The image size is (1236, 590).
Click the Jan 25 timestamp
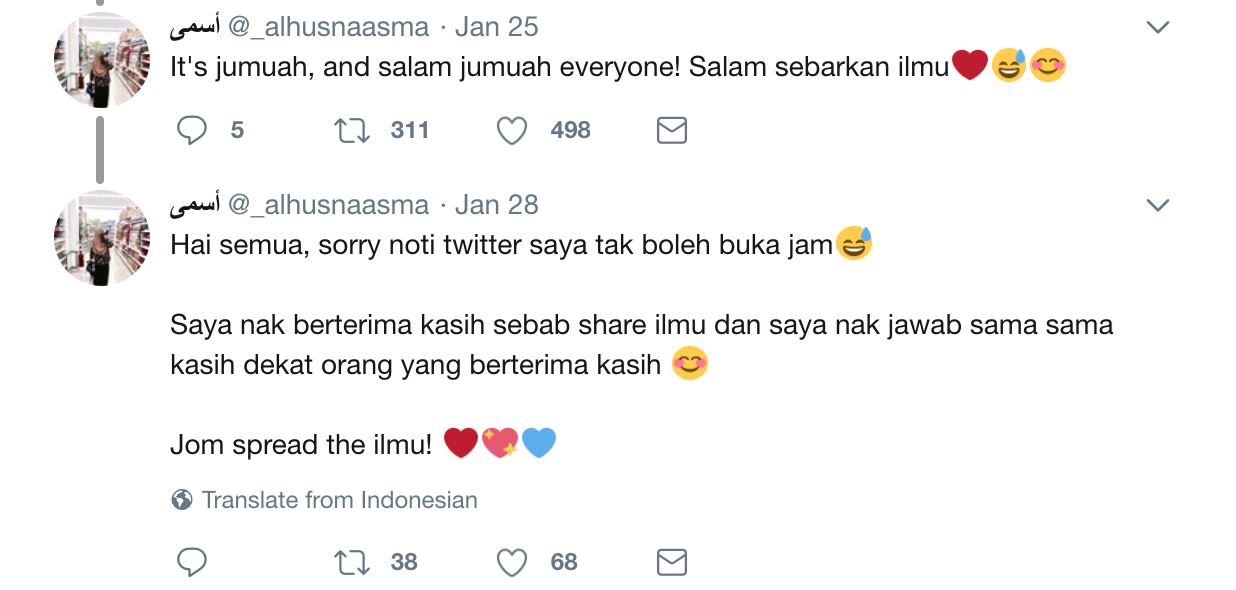(x=496, y=27)
